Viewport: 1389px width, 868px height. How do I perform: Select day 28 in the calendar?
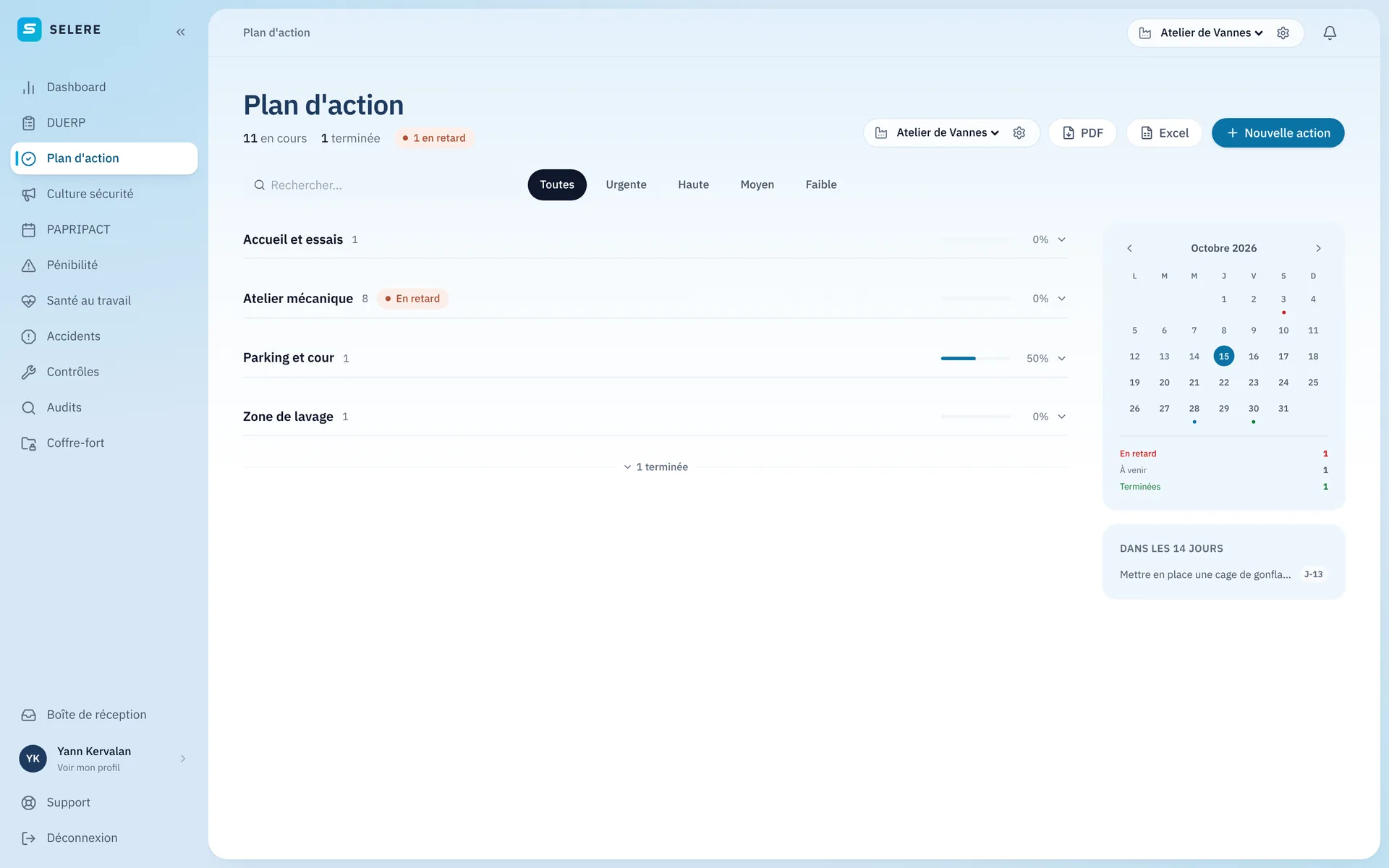coord(1194,409)
